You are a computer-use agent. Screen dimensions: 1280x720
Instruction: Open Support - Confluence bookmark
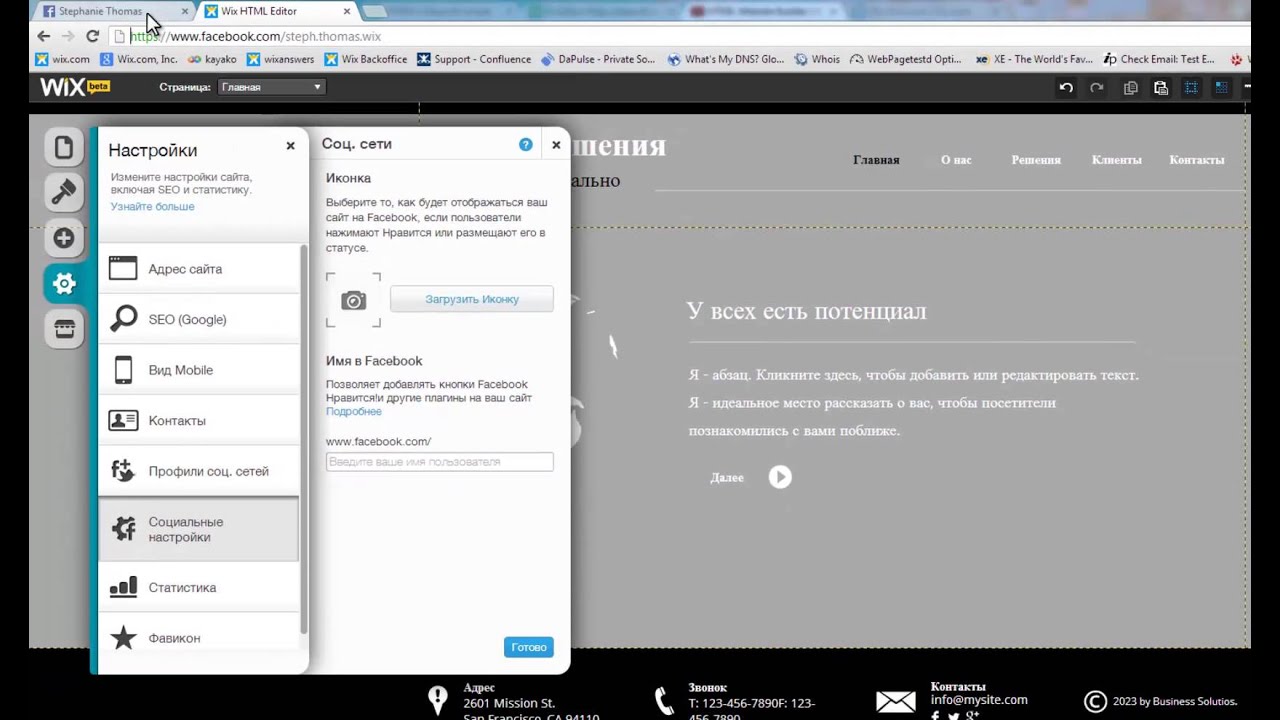[x=474, y=59]
